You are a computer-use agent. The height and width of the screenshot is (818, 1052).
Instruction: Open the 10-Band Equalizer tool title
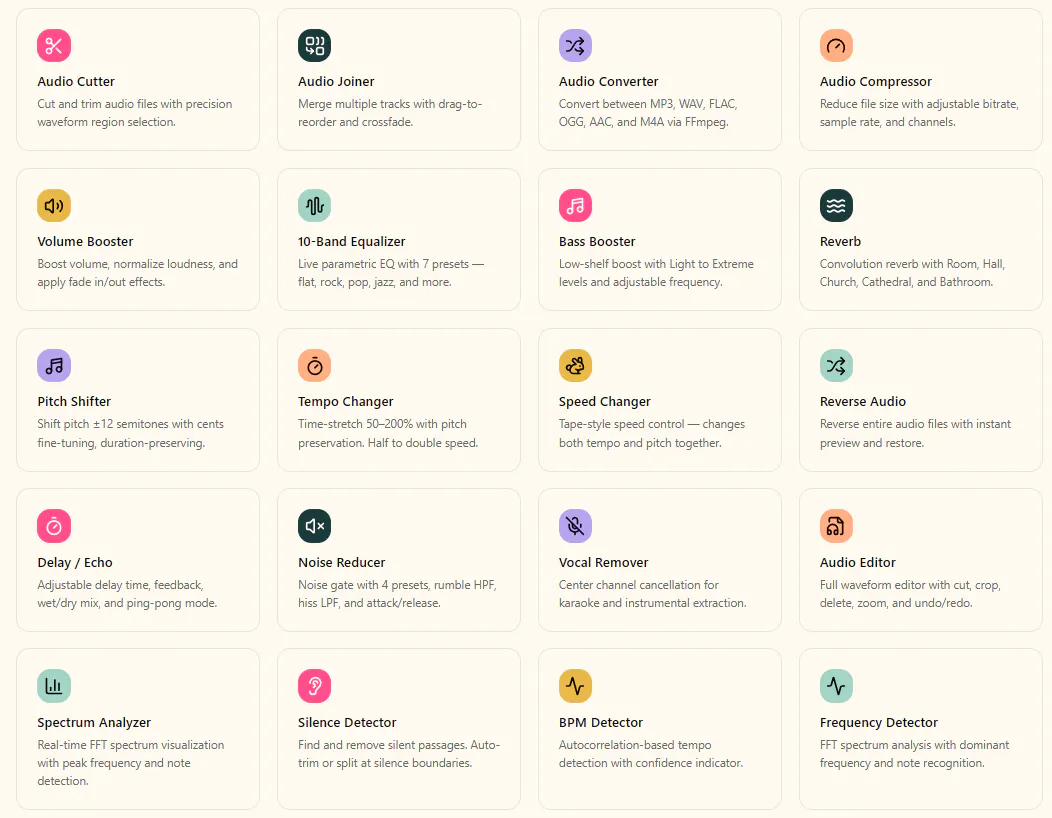click(352, 242)
